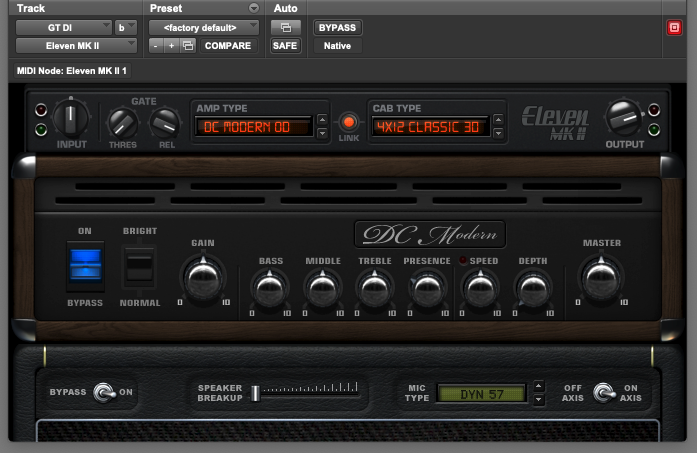The height and width of the screenshot is (453, 697).
Task: Flip the BRIGHT/NORMAL switch
Action: click(139, 266)
